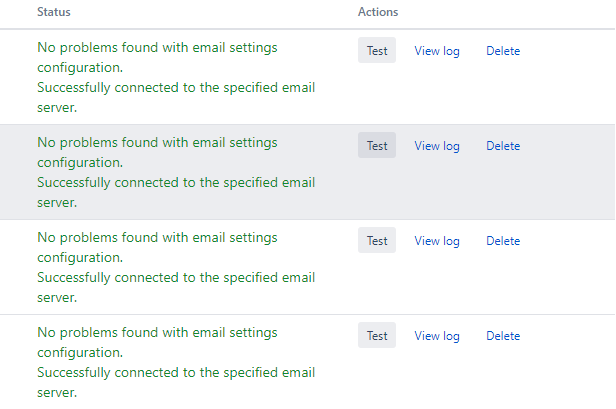Click Delete link in first row
The height and width of the screenshot is (409, 616).
pos(503,51)
